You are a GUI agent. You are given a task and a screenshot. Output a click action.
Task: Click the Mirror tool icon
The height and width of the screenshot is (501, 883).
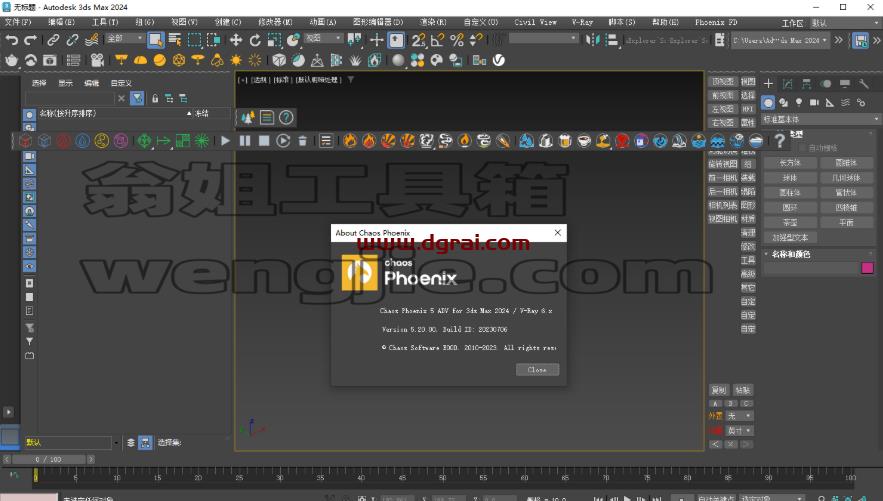coord(592,40)
